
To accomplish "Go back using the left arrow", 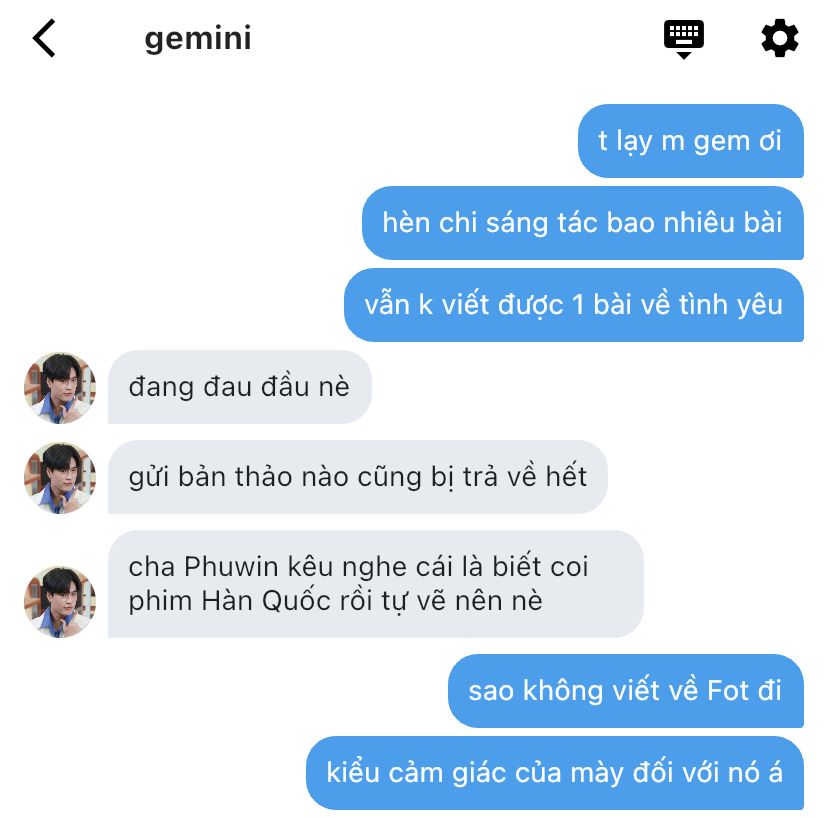I will (x=44, y=38).
